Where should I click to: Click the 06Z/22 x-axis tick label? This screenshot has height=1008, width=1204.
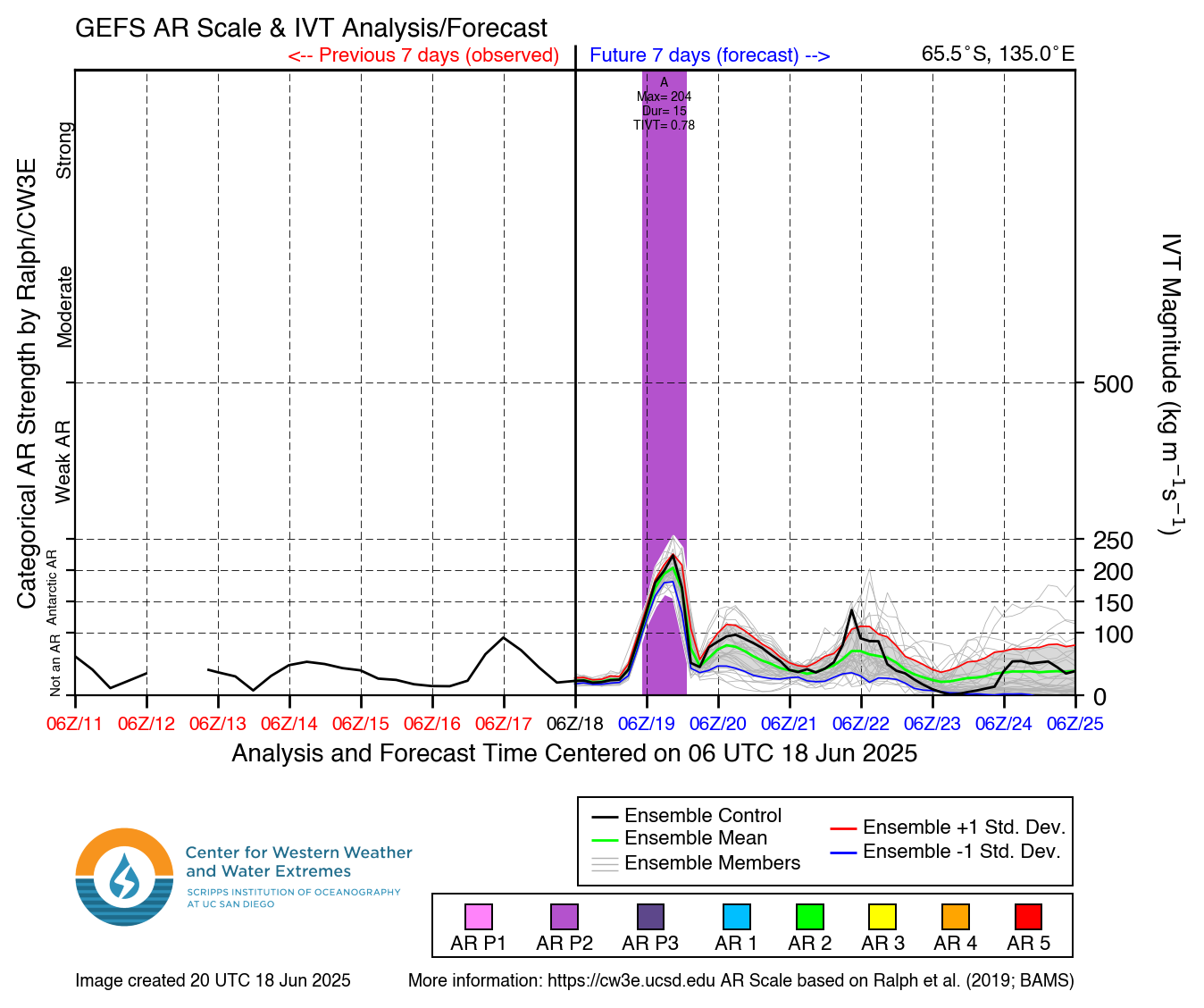[861, 724]
